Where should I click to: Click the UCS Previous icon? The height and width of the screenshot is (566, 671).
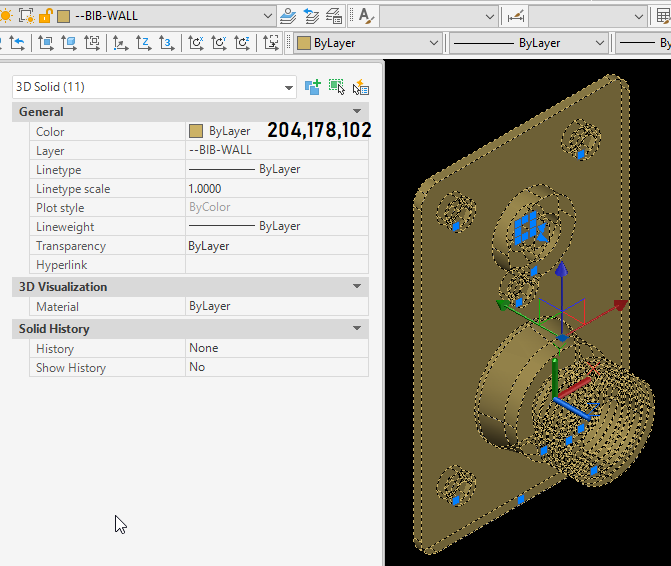(17, 43)
